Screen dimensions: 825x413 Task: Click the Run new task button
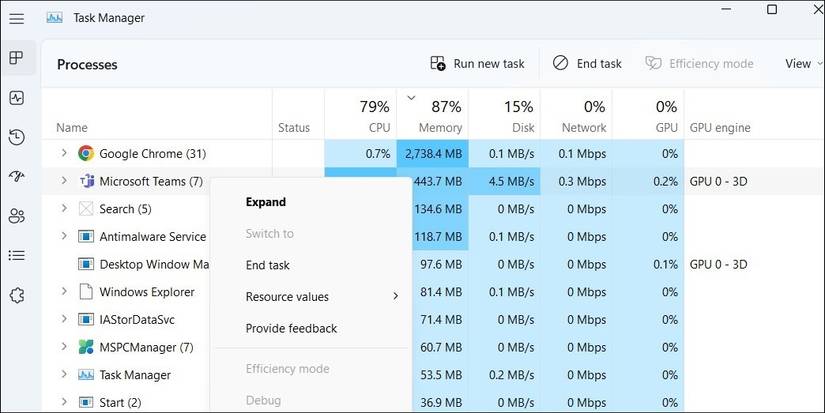(477, 64)
